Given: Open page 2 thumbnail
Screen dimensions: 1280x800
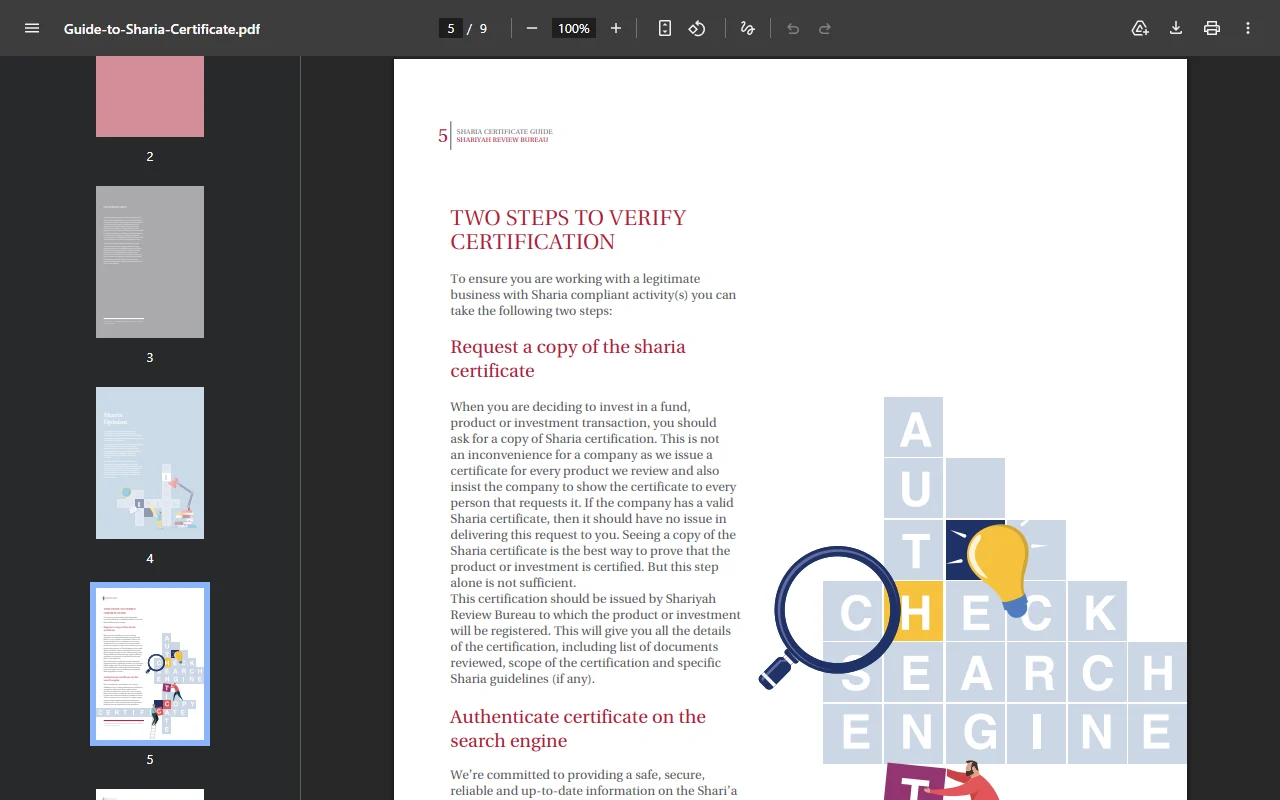Looking at the screenshot, I should [x=150, y=96].
